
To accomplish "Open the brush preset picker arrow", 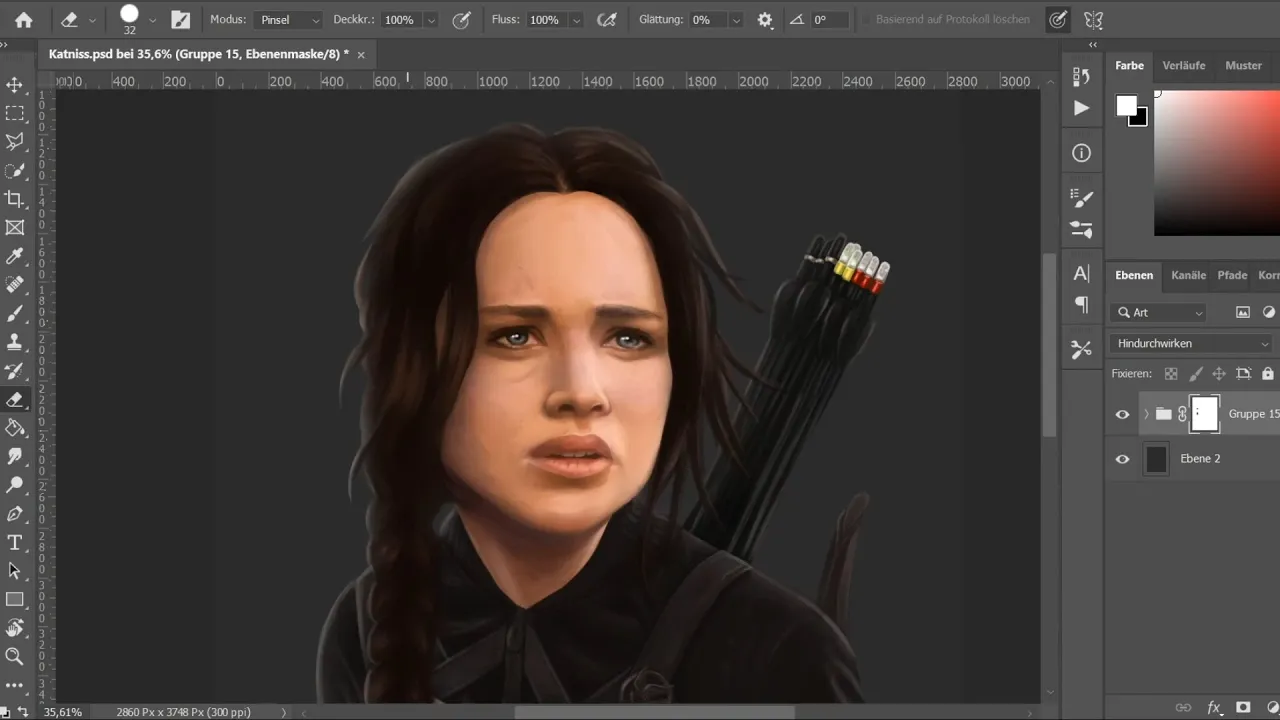I will point(152,20).
